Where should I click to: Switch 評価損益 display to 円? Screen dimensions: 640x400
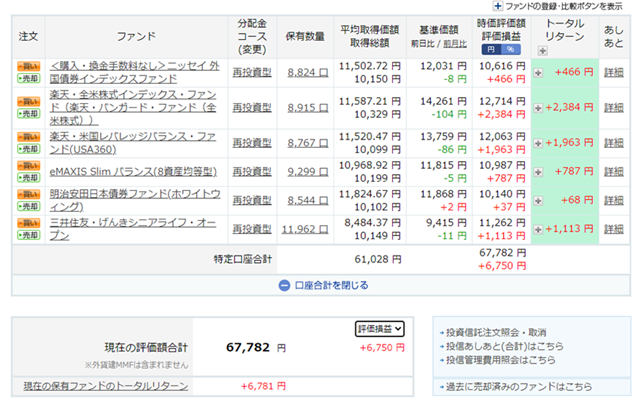(490, 49)
